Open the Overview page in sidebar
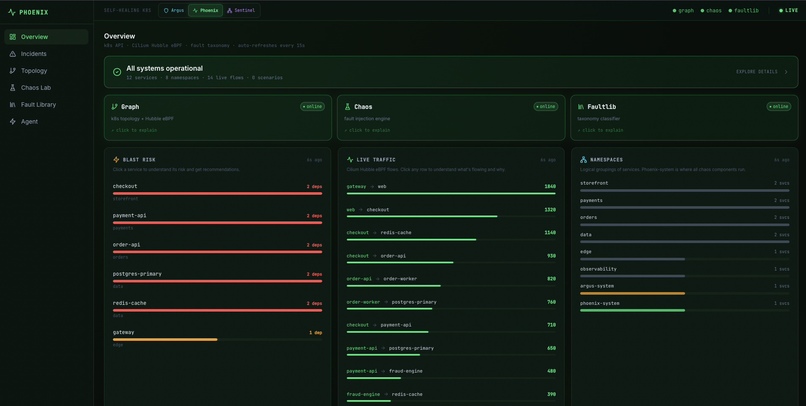 pos(46,37)
